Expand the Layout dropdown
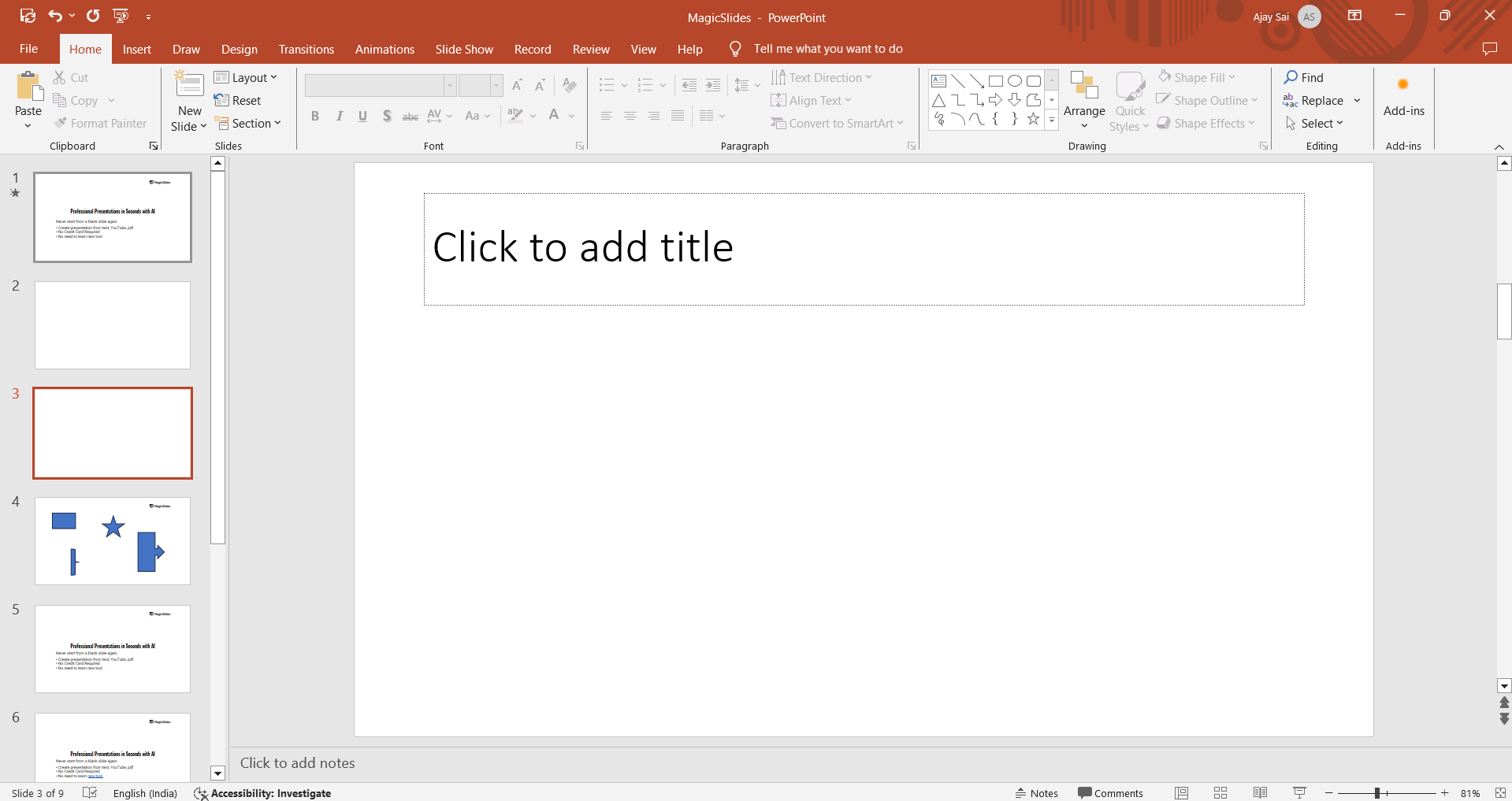Image resolution: width=1512 pixels, height=801 pixels. pos(246,77)
